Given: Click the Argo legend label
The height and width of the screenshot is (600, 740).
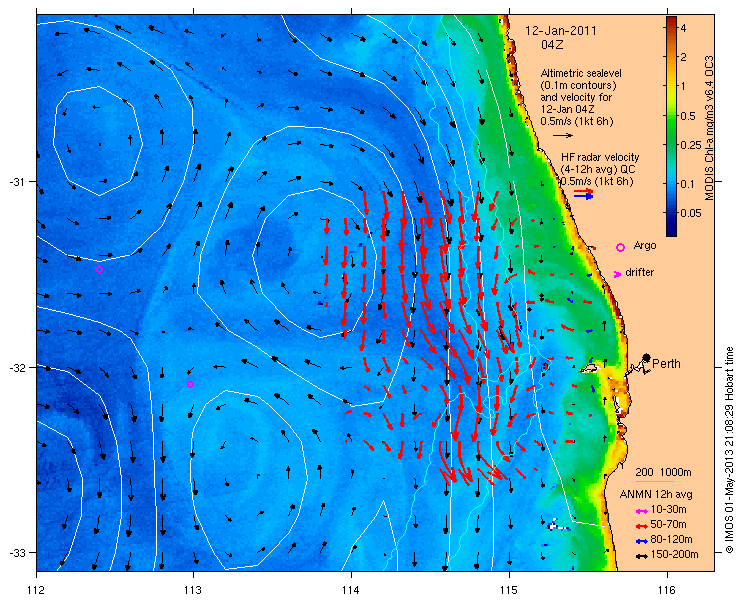Looking at the screenshot, I should click(x=645, y=245).
